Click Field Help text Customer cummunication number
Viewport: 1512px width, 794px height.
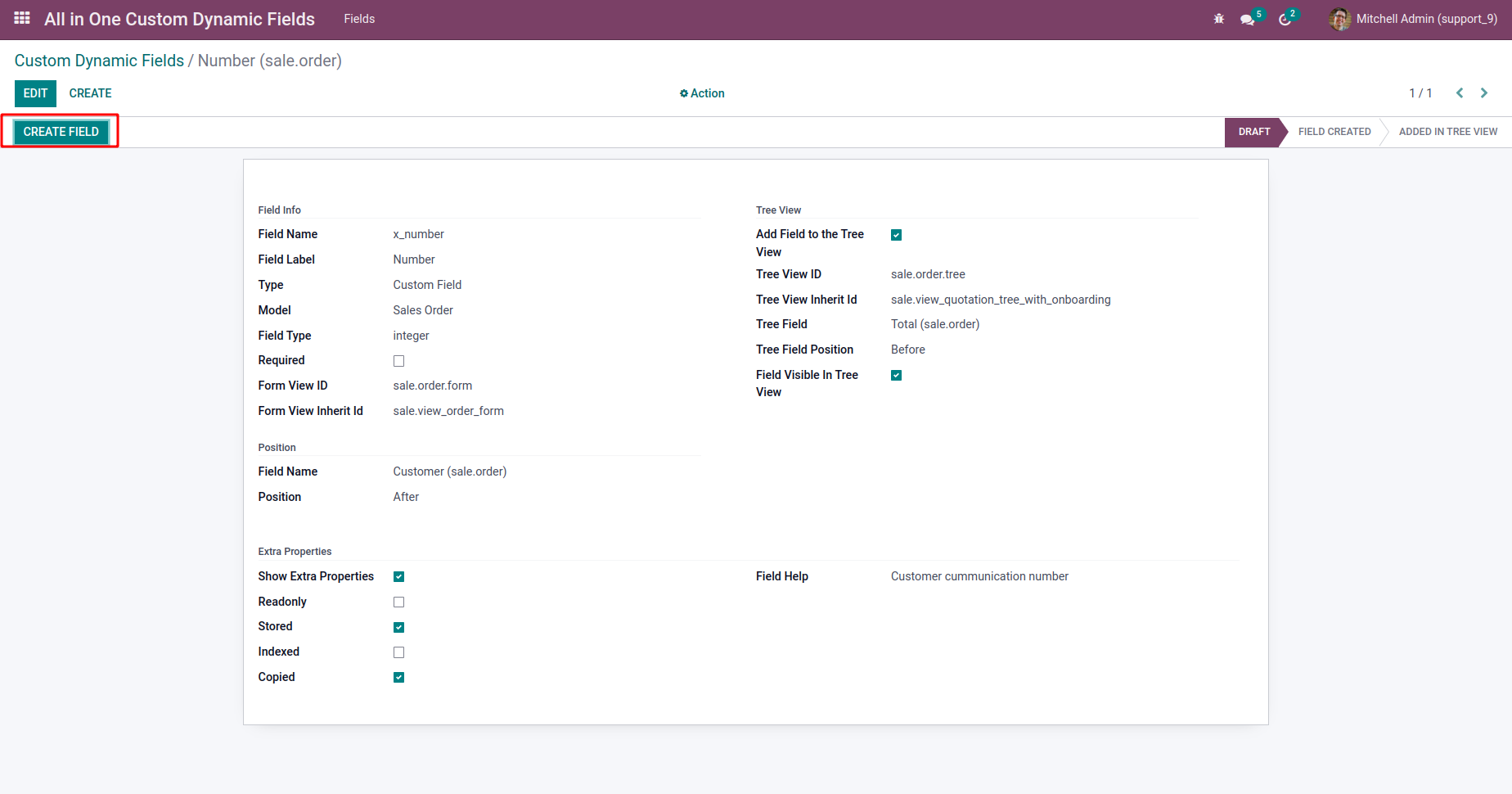coord(979,576)
